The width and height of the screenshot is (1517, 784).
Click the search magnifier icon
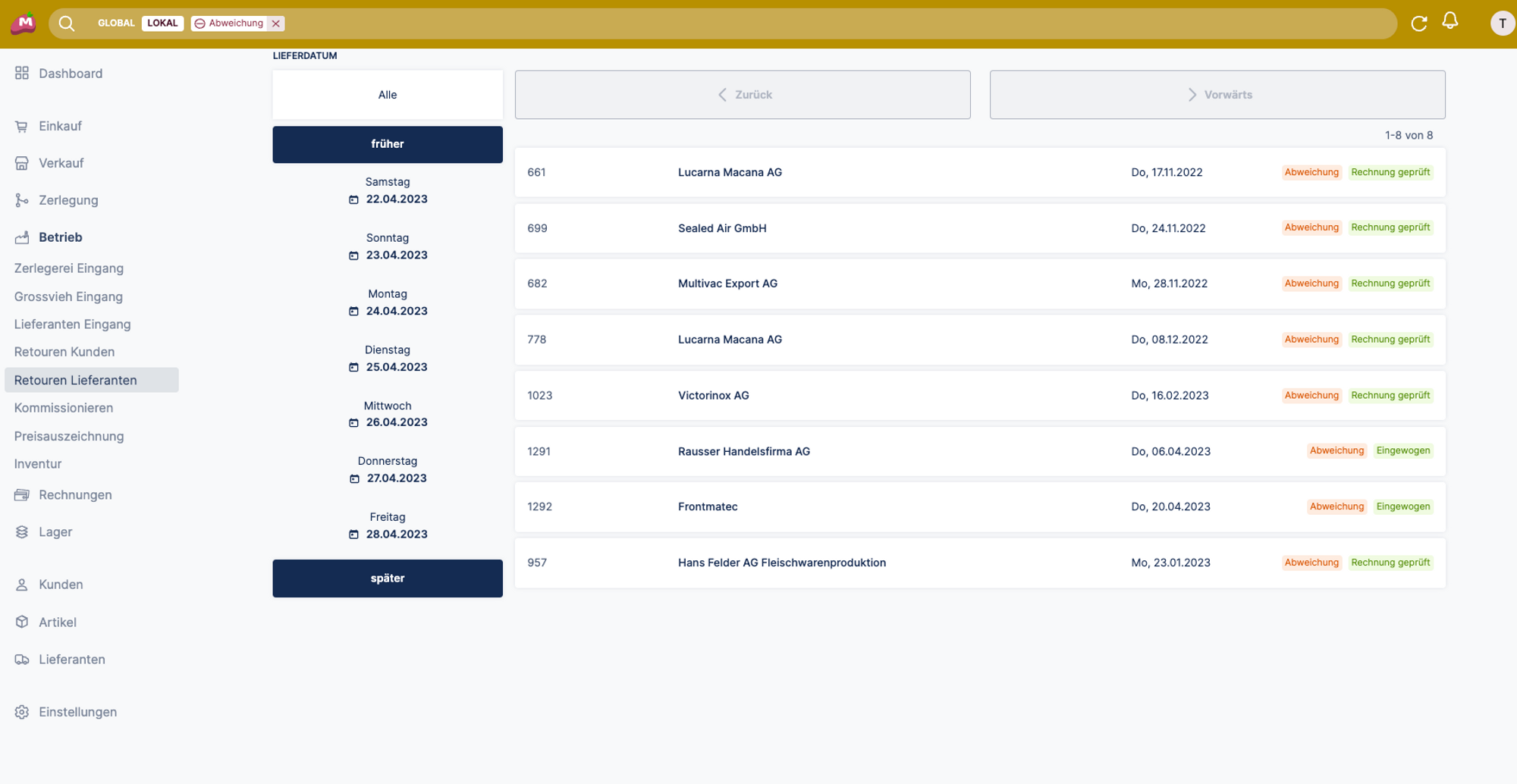(67, 24)
